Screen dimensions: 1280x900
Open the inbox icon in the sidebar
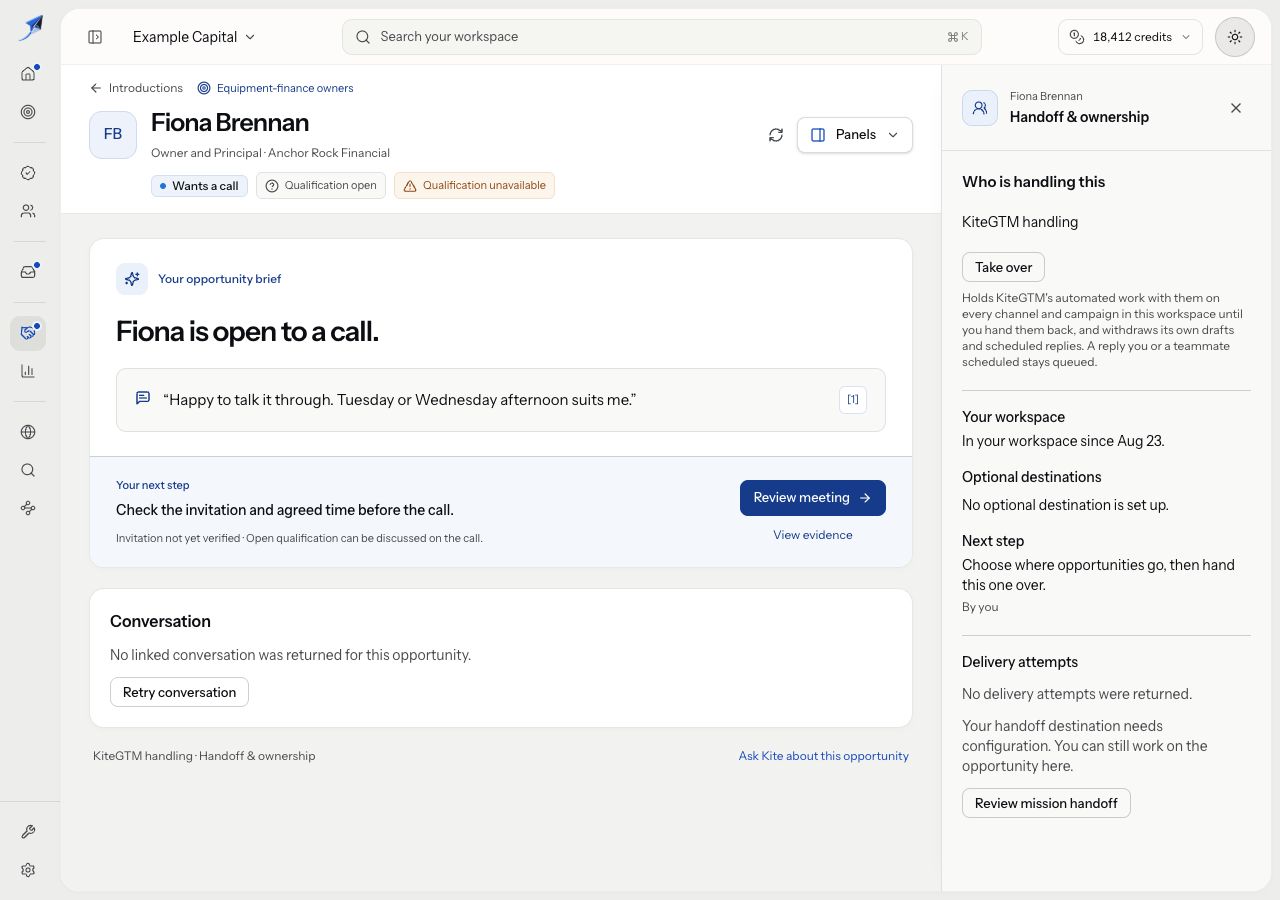point(28,272)
